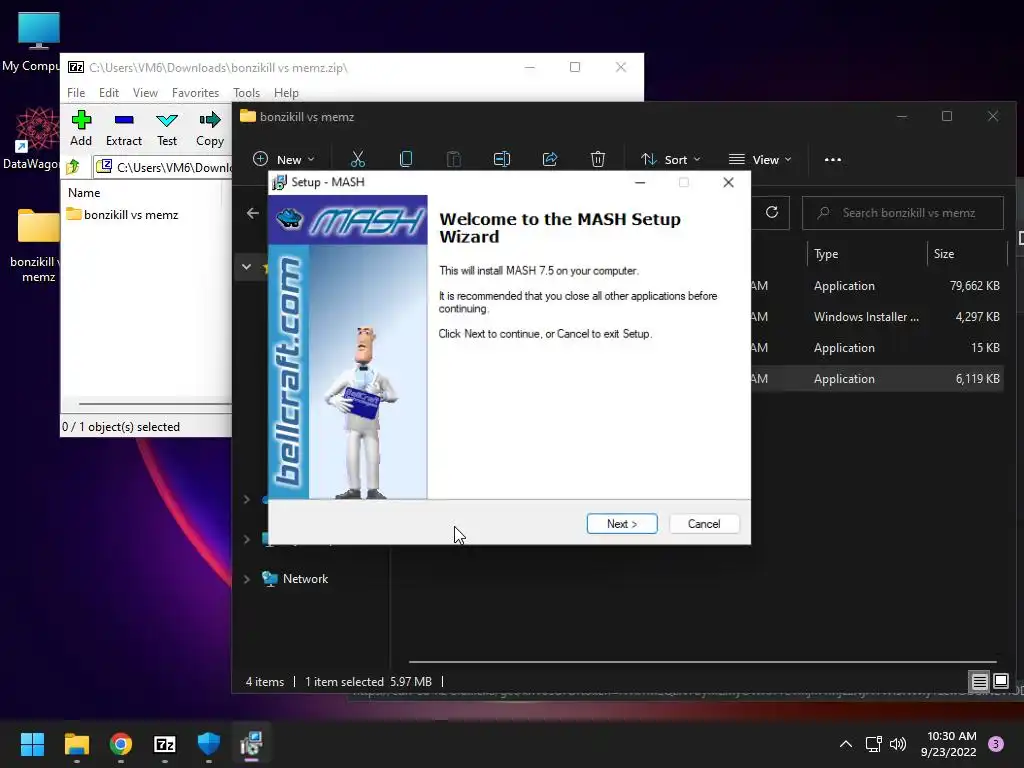This screenshot has width=1024, height=768.
Task: Click volume icon in system tray
Action: coord(899,744)
